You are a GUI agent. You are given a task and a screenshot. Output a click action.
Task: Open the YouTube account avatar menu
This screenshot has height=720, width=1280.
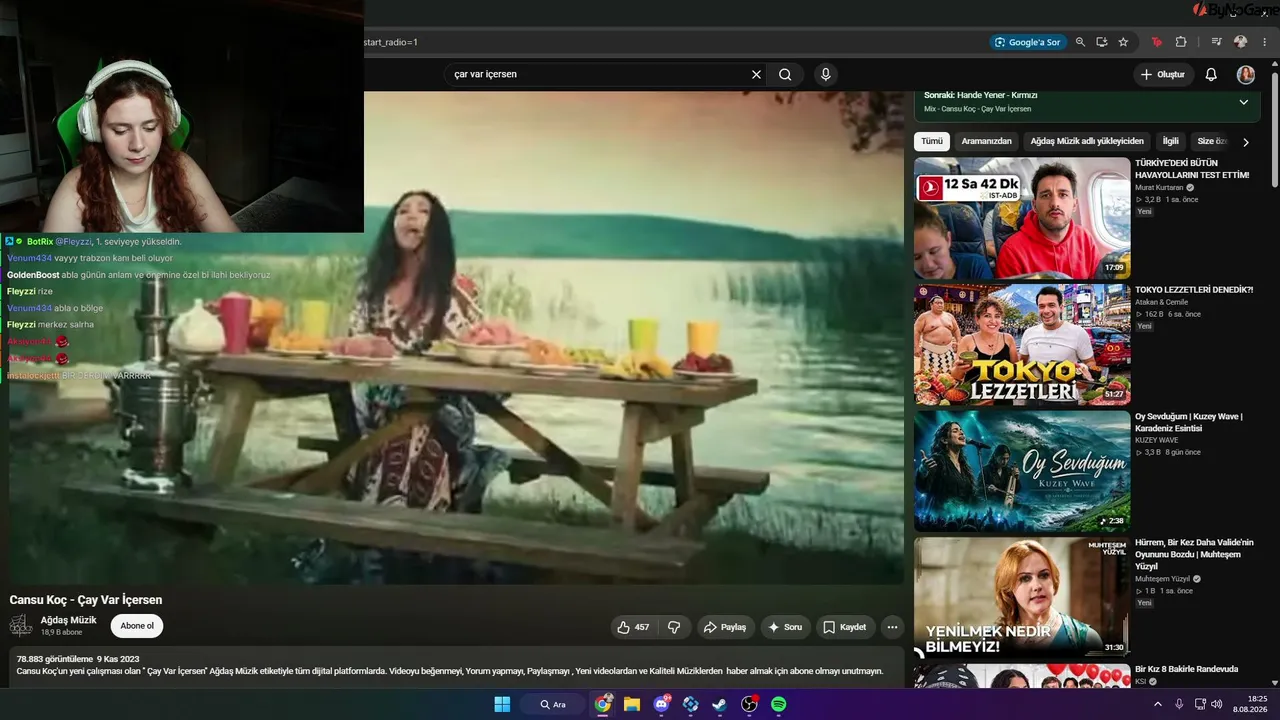1245,74
